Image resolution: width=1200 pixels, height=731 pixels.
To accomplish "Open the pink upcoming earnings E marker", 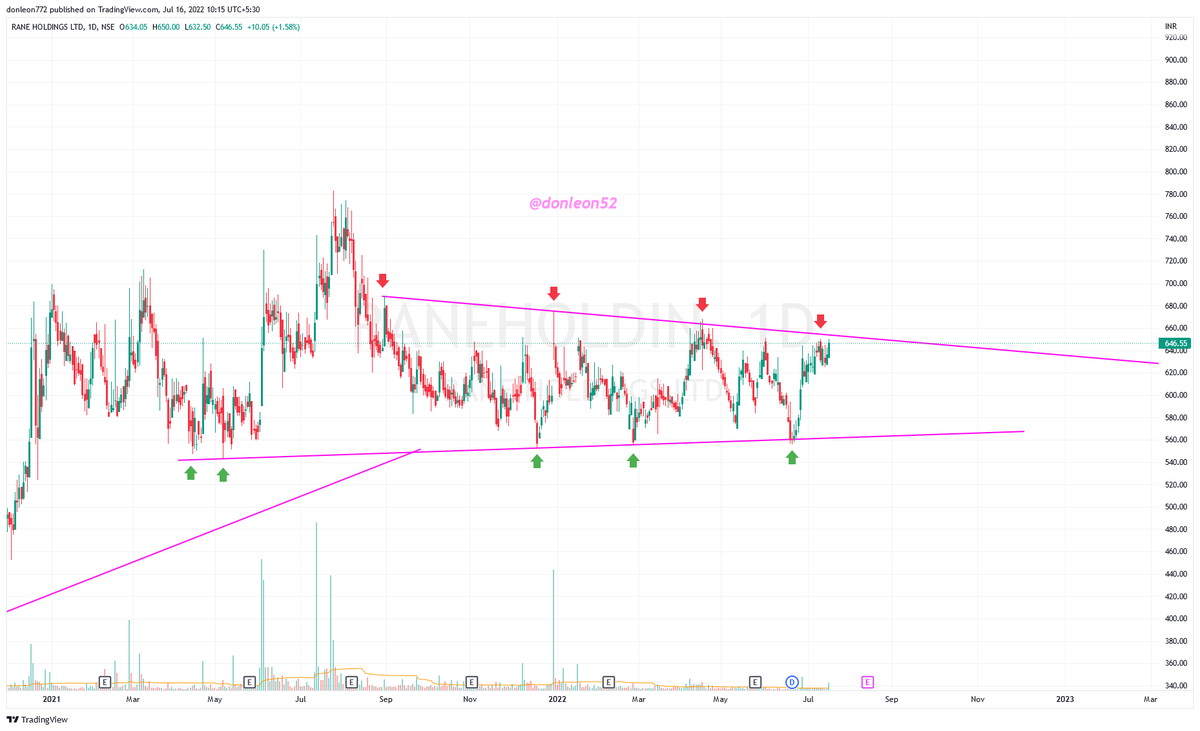I will (867, 682).
